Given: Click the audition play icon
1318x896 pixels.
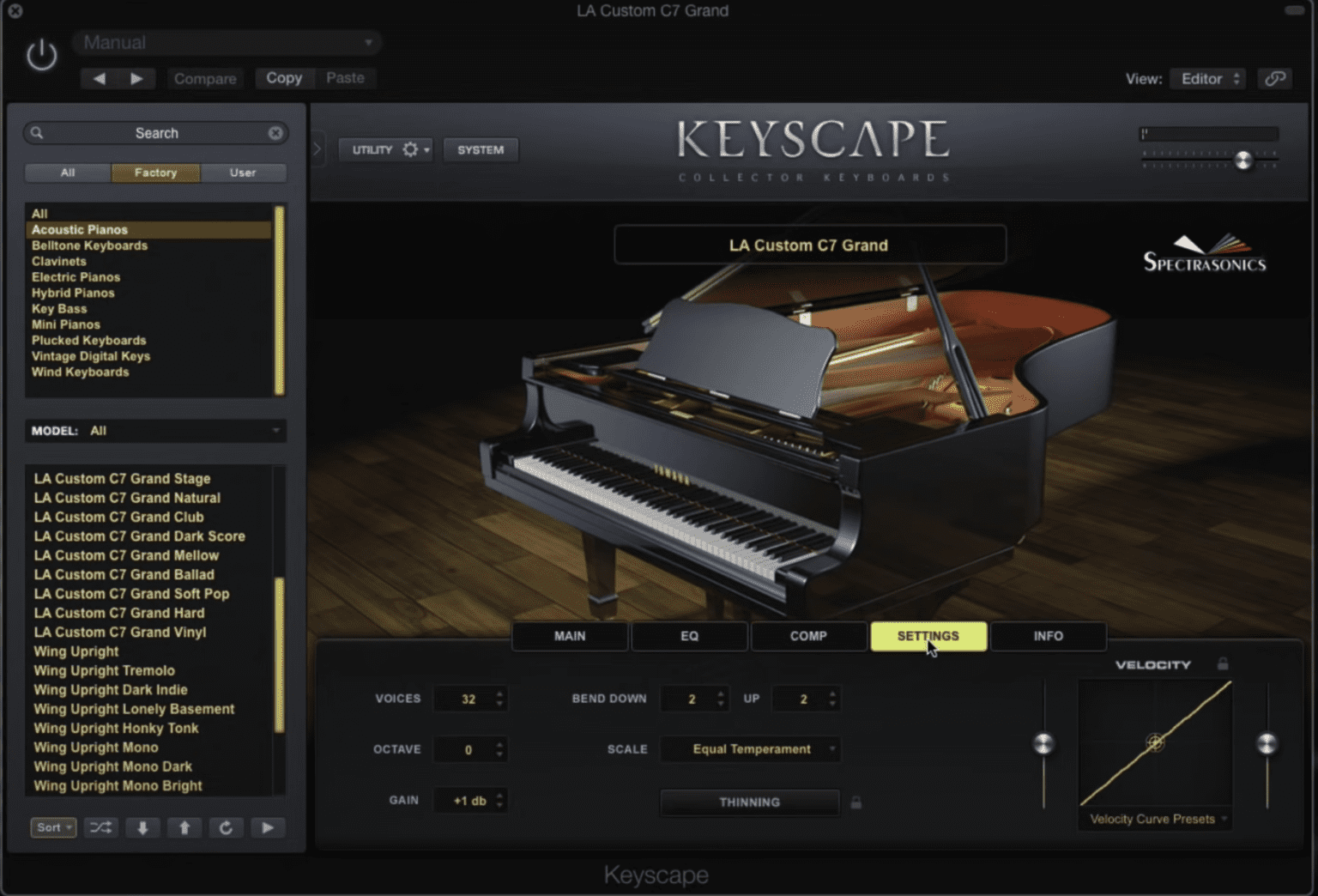Looking at the screenshot, I should click(x=268, y=827).
